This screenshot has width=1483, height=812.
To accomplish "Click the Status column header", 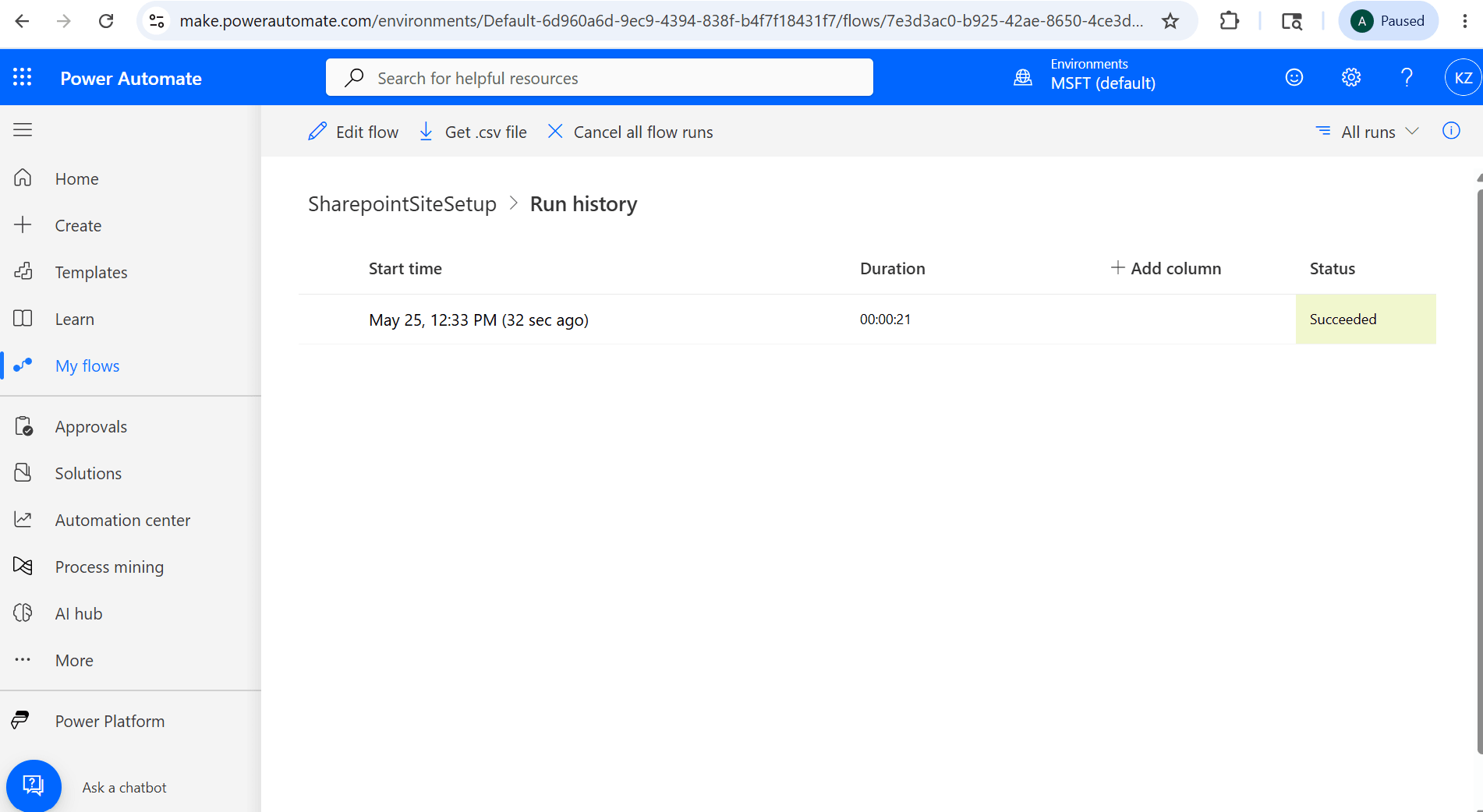I will (1332, 268).
